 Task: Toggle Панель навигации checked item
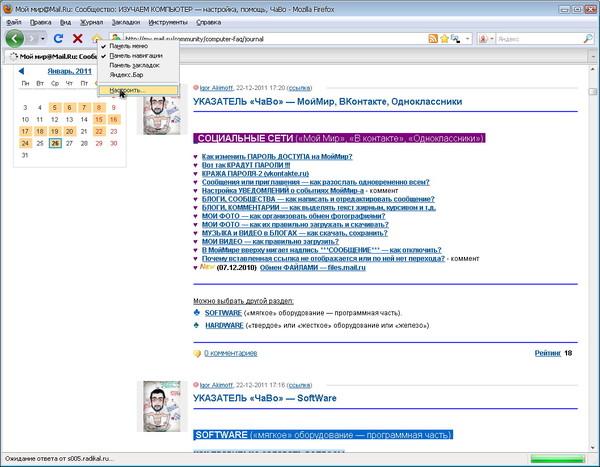[138, 56]
